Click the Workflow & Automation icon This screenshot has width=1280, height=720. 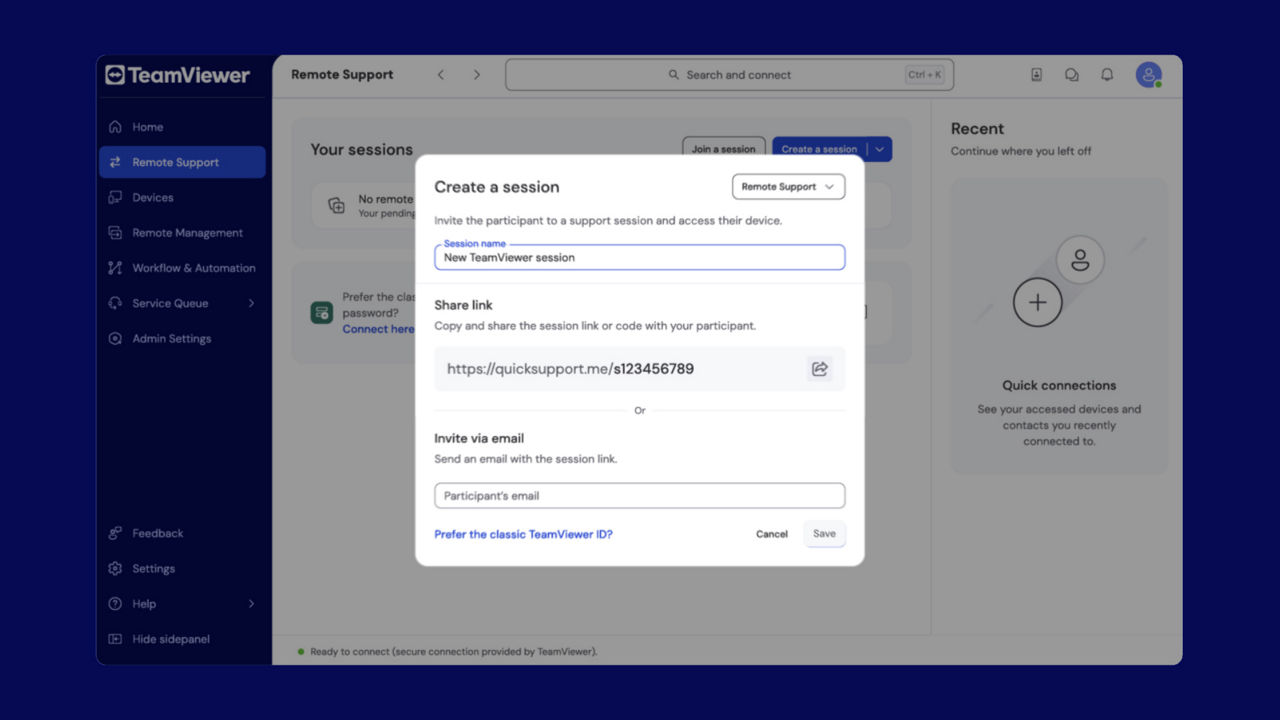point(115,268)
